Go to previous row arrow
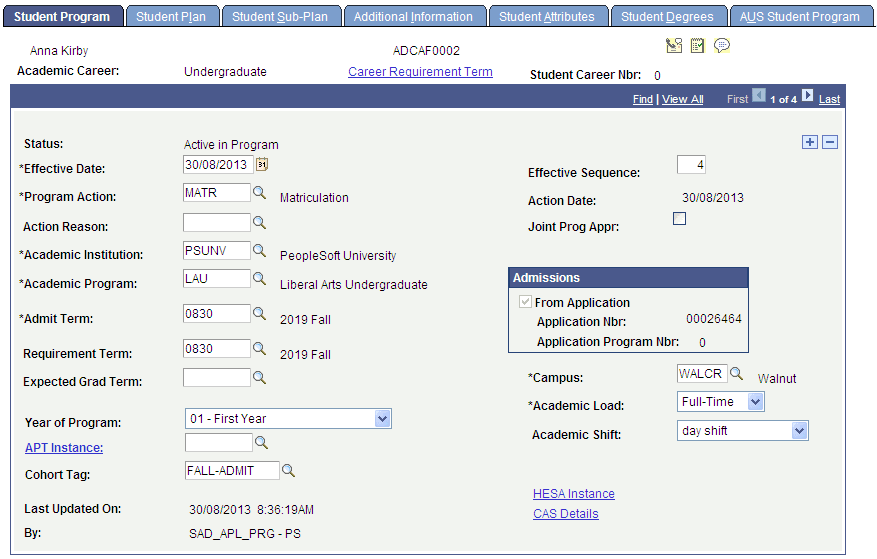The image size is (877, 559). (759, 95)
